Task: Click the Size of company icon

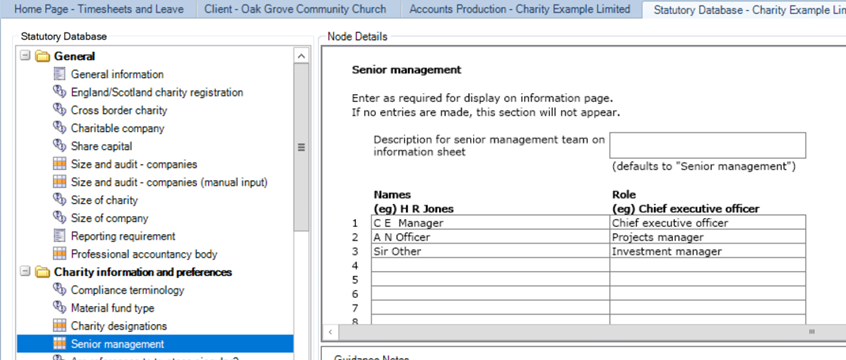Action: [x=60, y=218]
